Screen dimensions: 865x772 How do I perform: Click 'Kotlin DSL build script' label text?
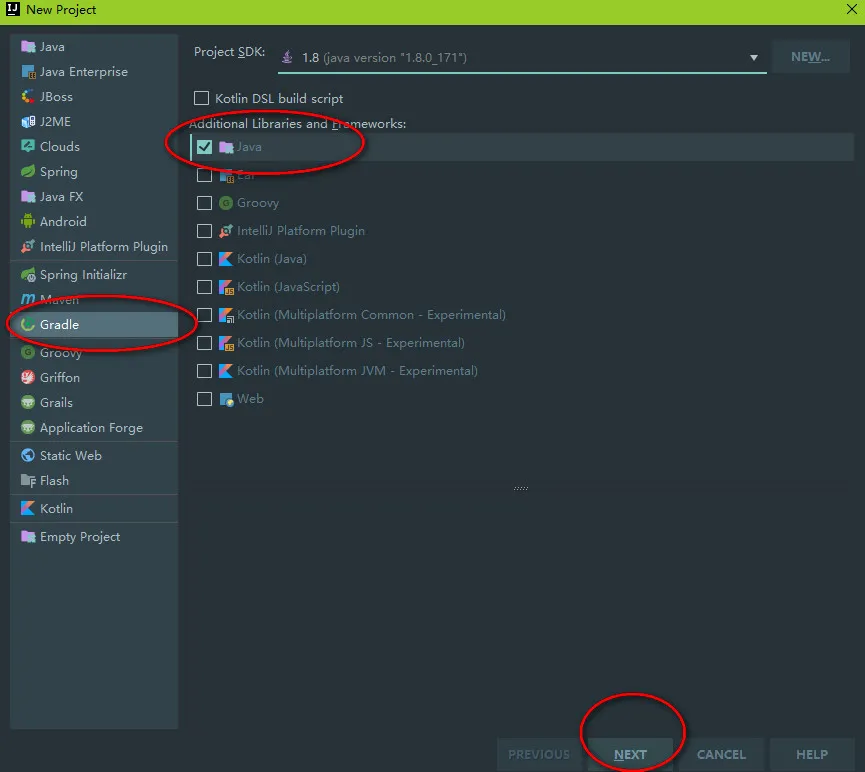click(x=279, y=99)
